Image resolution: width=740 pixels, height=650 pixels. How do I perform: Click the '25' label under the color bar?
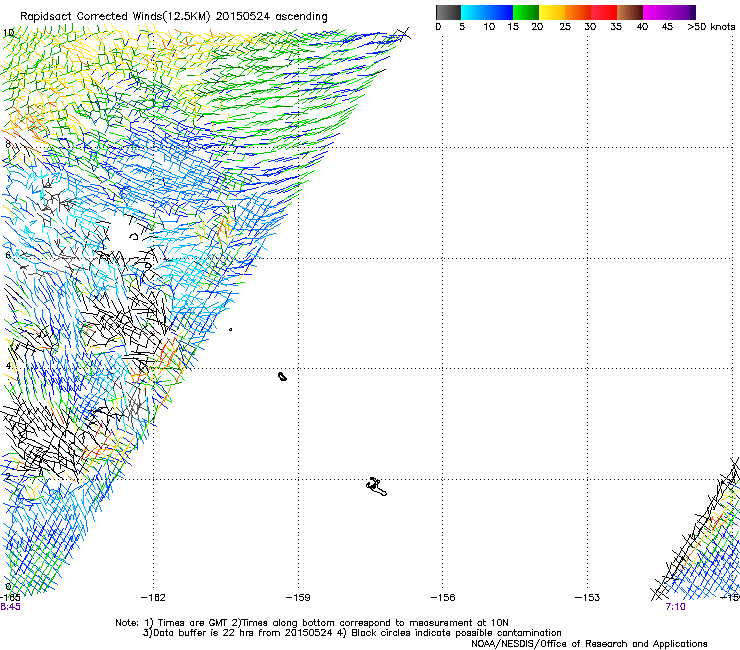point(565,27)
